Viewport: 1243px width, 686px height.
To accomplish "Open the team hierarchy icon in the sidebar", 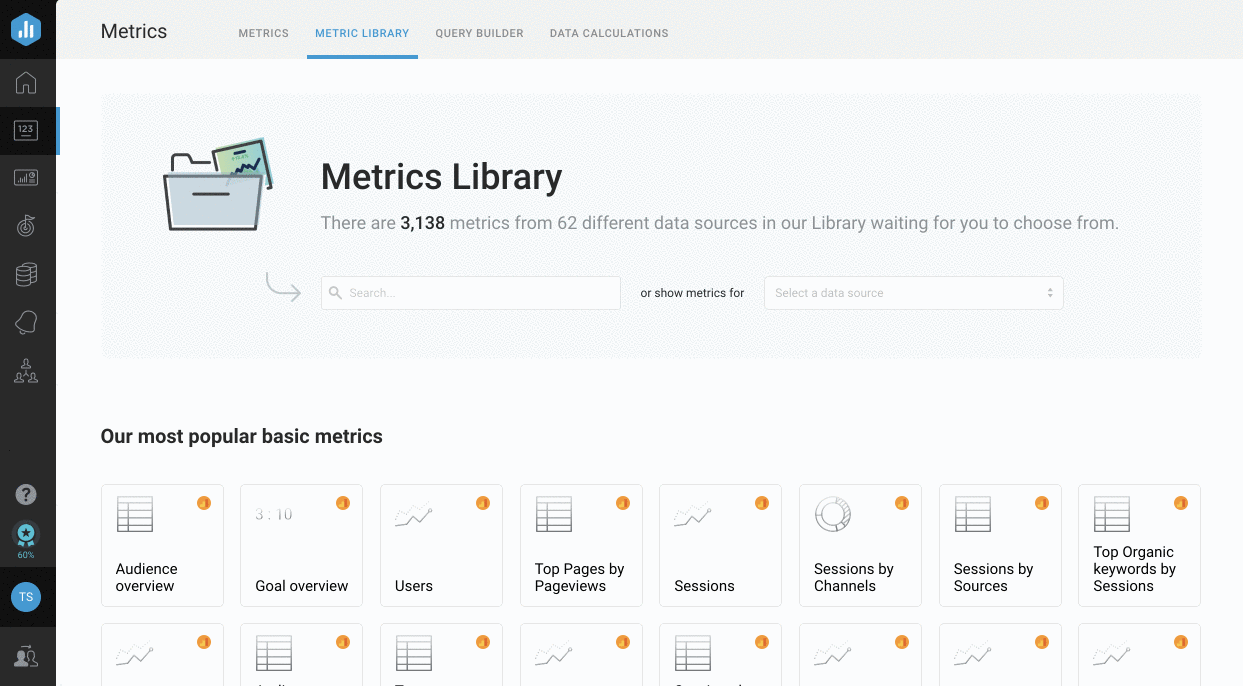I will 27,371.
